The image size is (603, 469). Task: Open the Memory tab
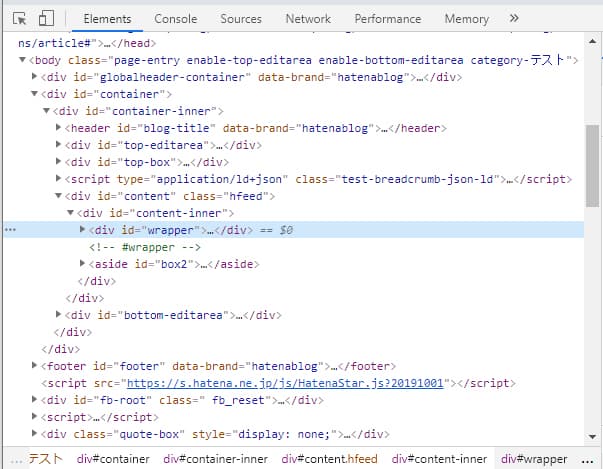pyautogui.click(x=466, y=19)
